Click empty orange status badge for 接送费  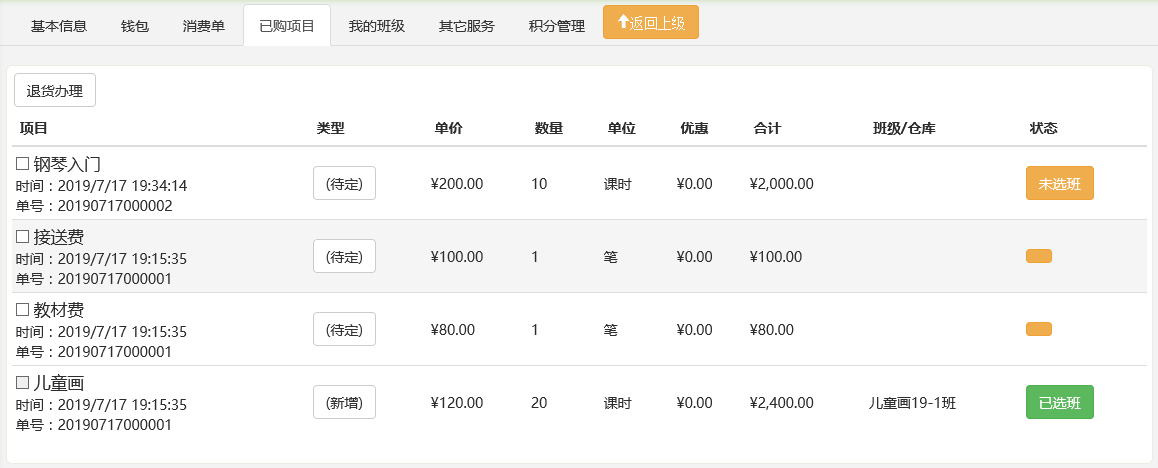(x=1039, y=256)
